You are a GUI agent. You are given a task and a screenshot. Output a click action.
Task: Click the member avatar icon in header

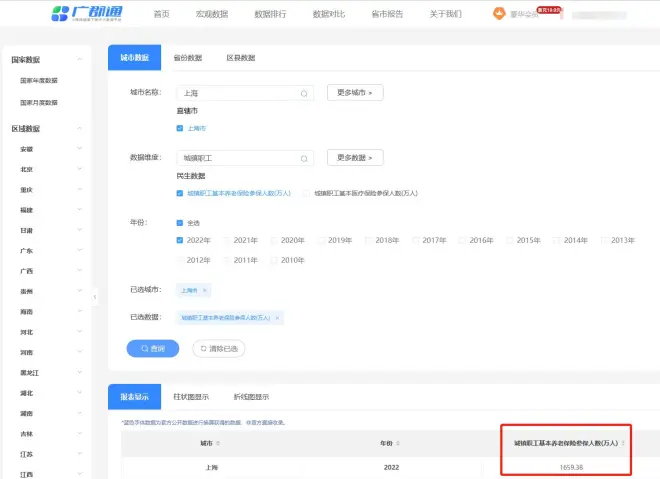[x=500, y=14]
